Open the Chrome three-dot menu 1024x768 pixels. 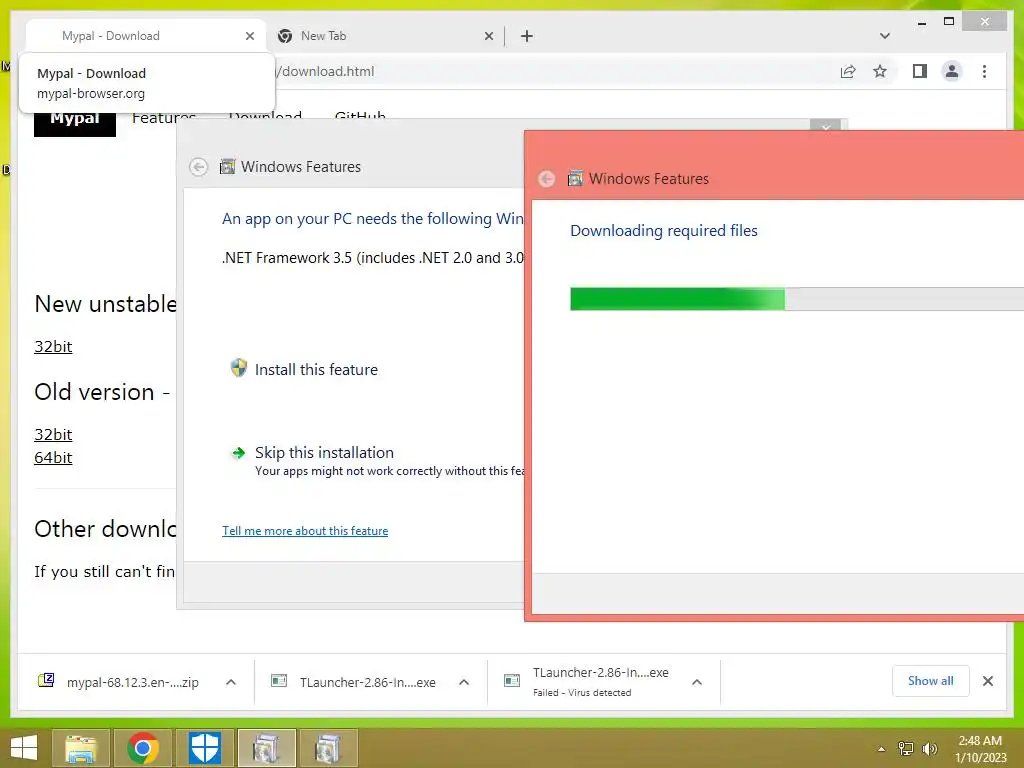coord(984,71)
